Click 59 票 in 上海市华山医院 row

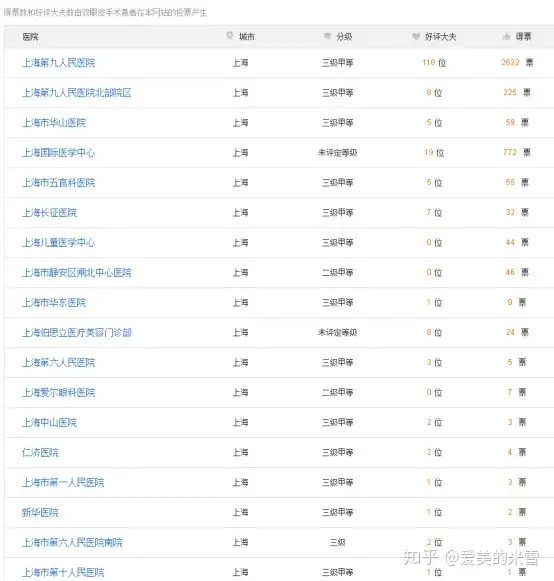click(517, 122)
